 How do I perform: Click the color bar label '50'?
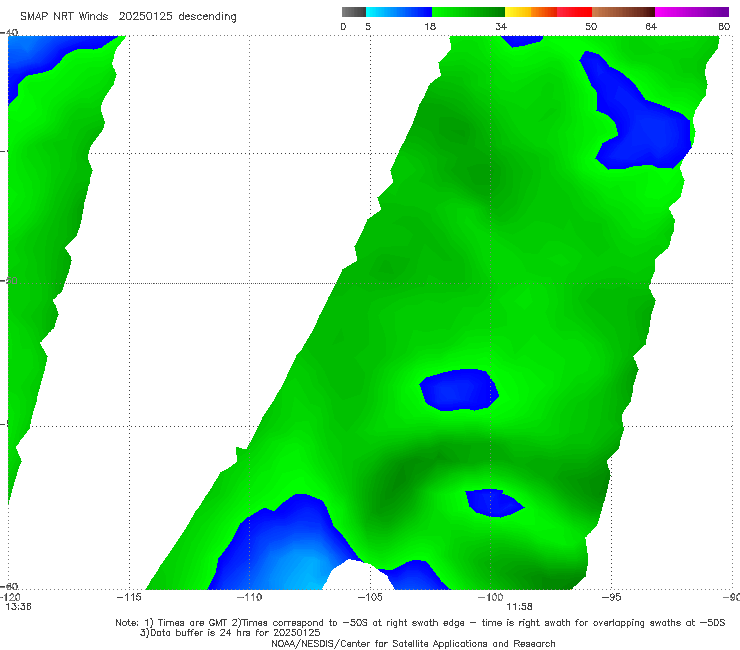click(x=591, y=26)
